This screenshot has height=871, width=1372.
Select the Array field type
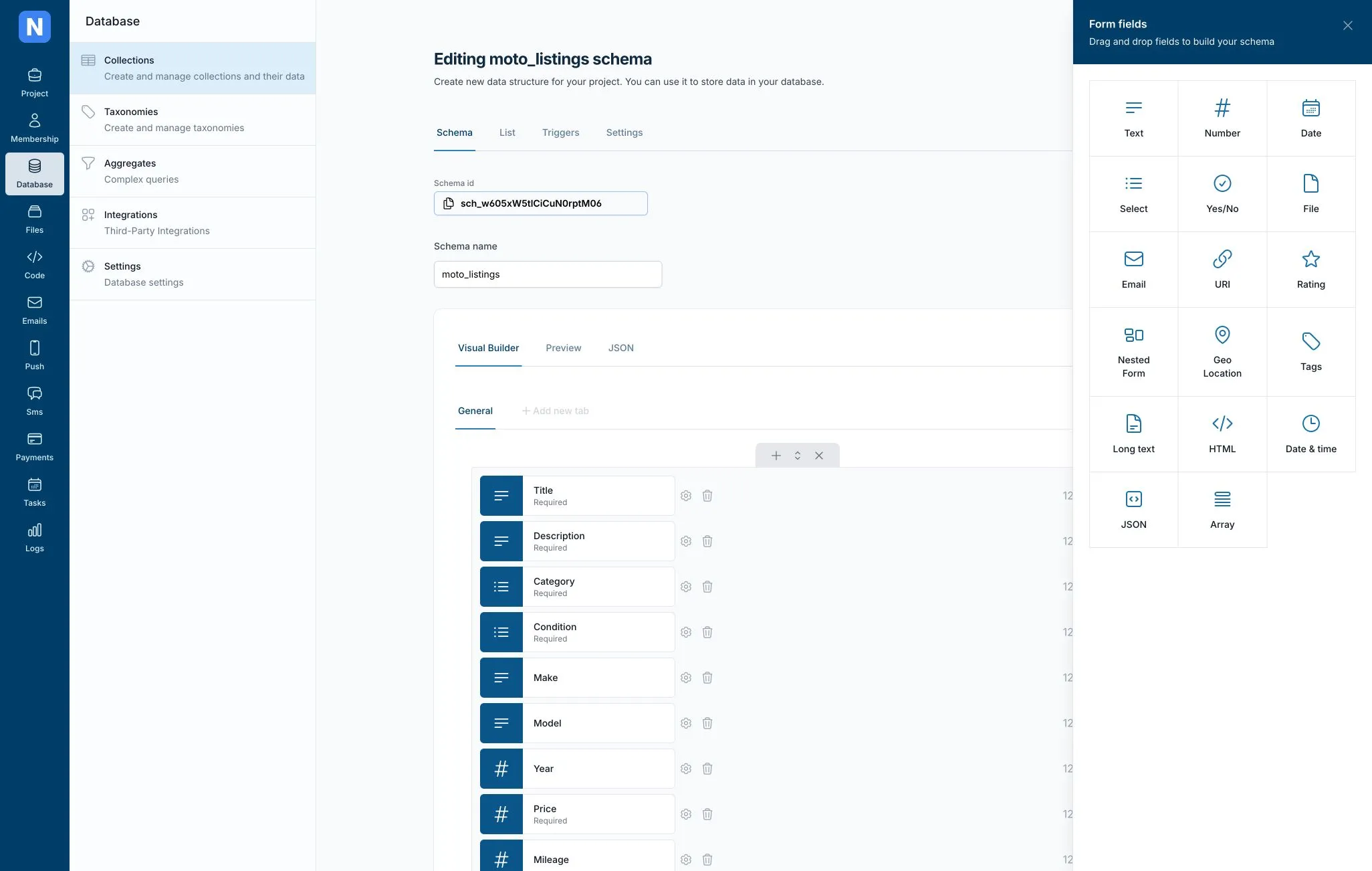point(1222,510)
